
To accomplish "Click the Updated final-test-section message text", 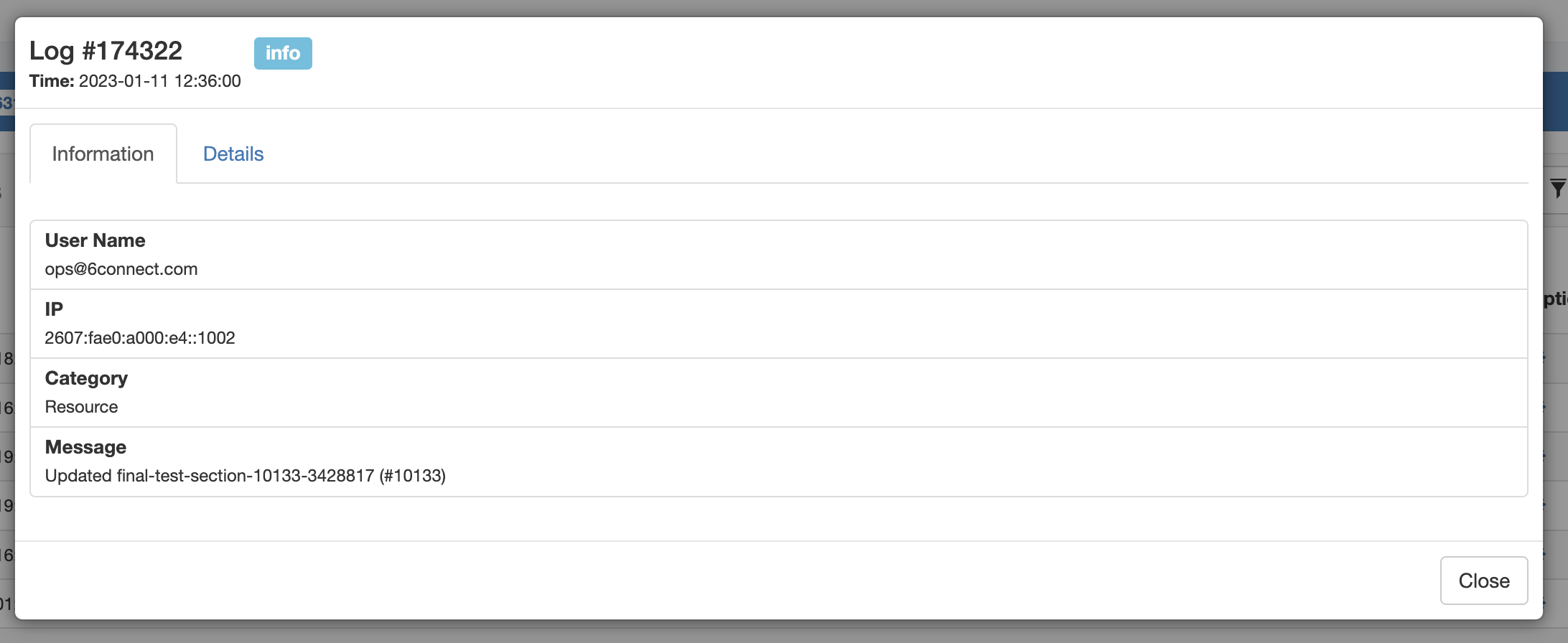I will [245, 476].
